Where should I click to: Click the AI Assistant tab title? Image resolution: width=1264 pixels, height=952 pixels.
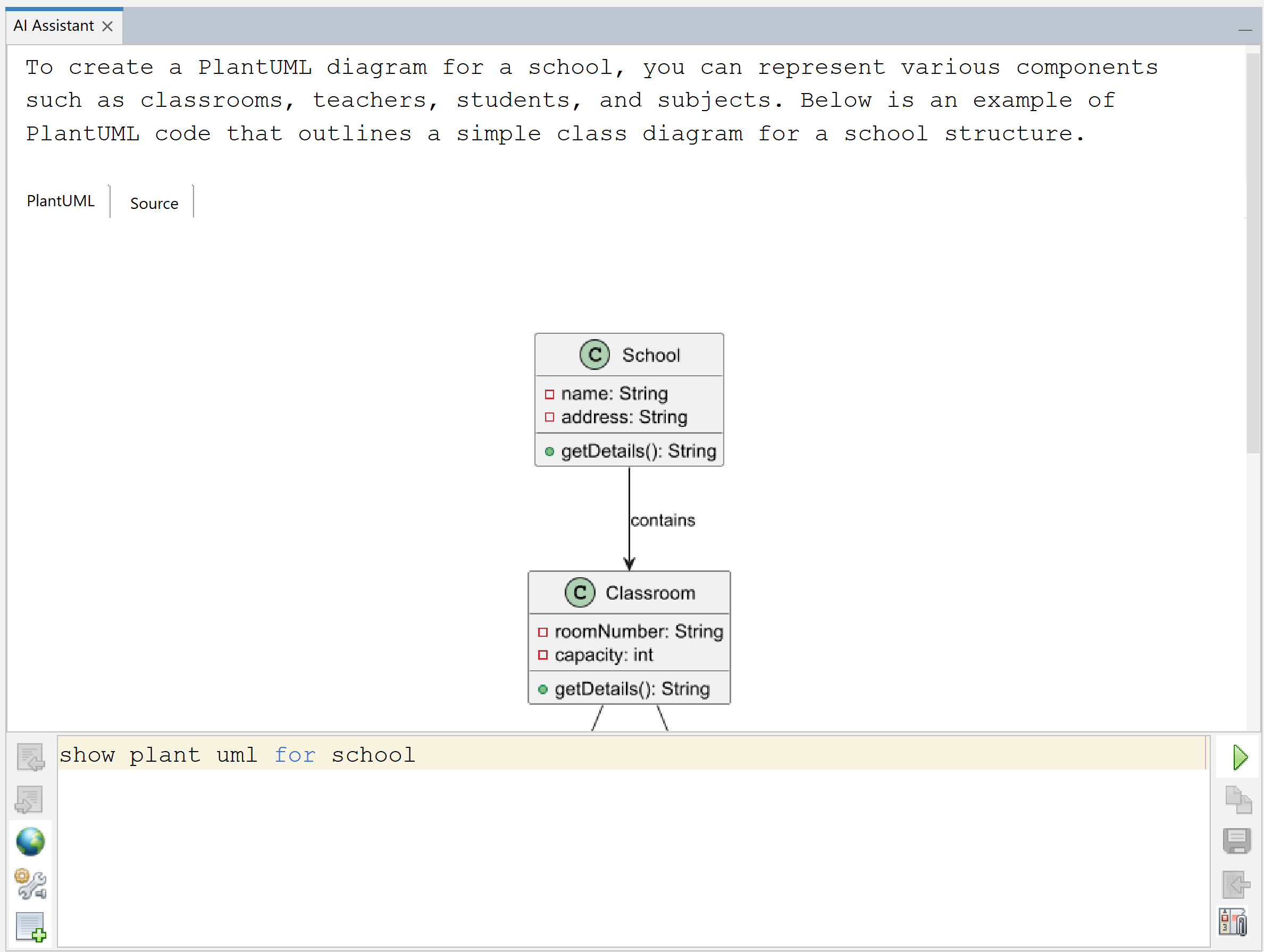pyautogui.click(x=53, y=26)
